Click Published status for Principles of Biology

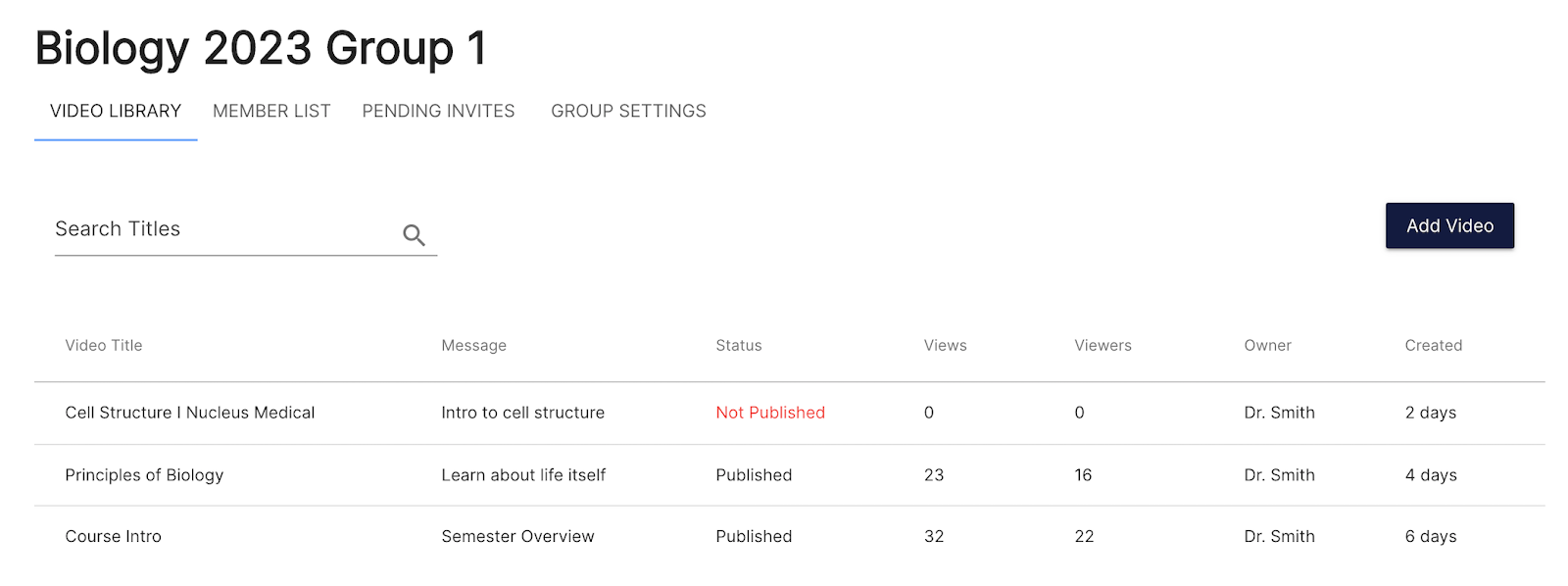click(x=754, y=475)
